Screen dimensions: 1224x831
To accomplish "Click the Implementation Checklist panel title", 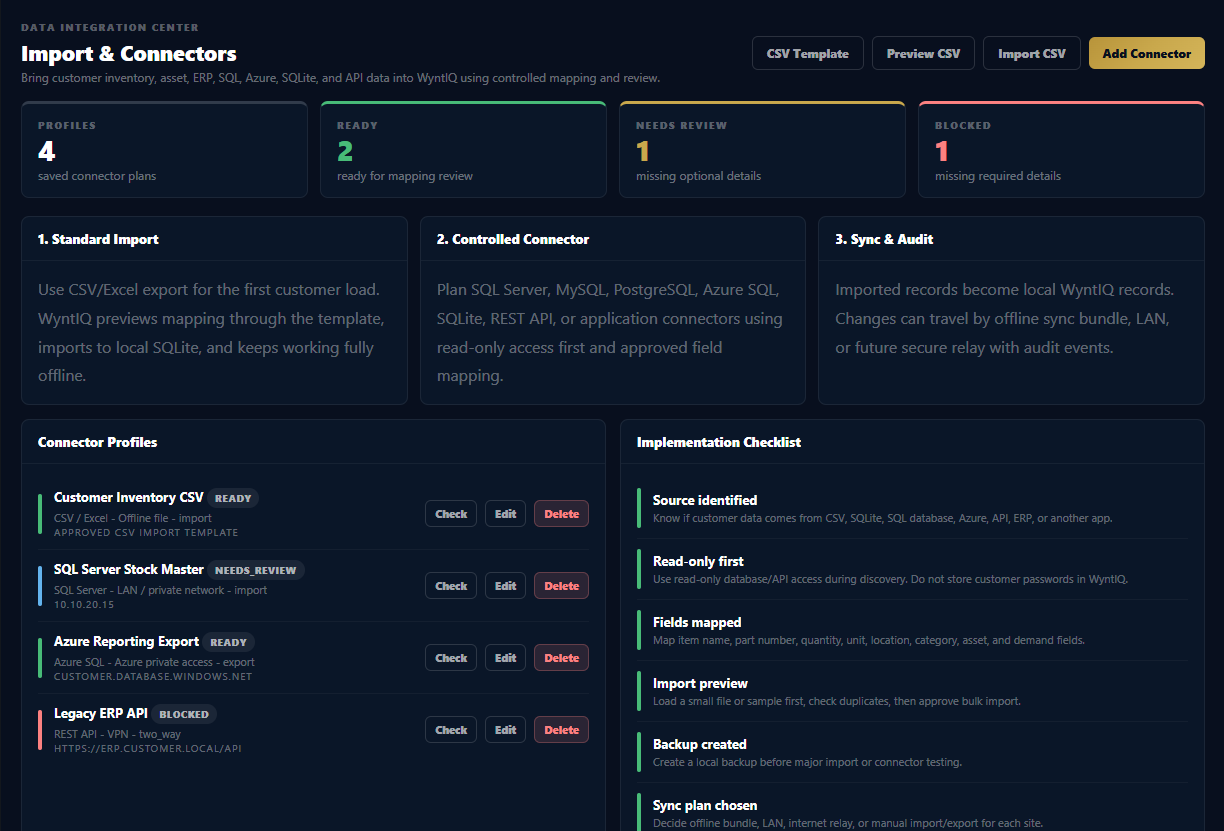I will pyautogui.click(x=719, y=442).
